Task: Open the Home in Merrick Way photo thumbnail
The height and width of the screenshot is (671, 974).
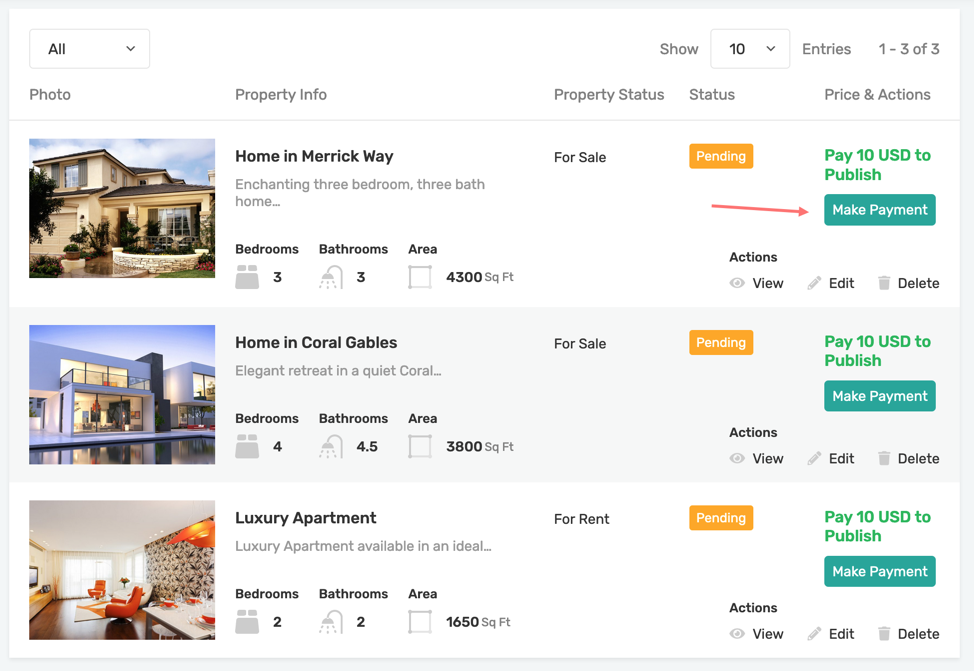Action: pyautogui.click(x=122, y=208)
